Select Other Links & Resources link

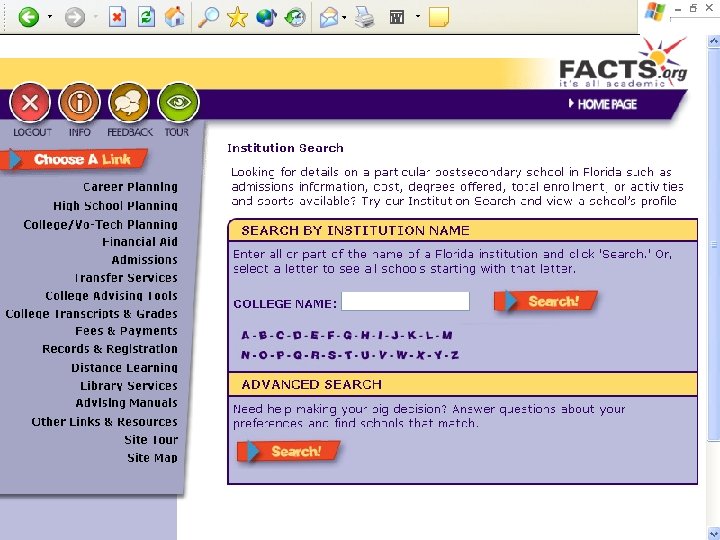click(x=104, y=422)
